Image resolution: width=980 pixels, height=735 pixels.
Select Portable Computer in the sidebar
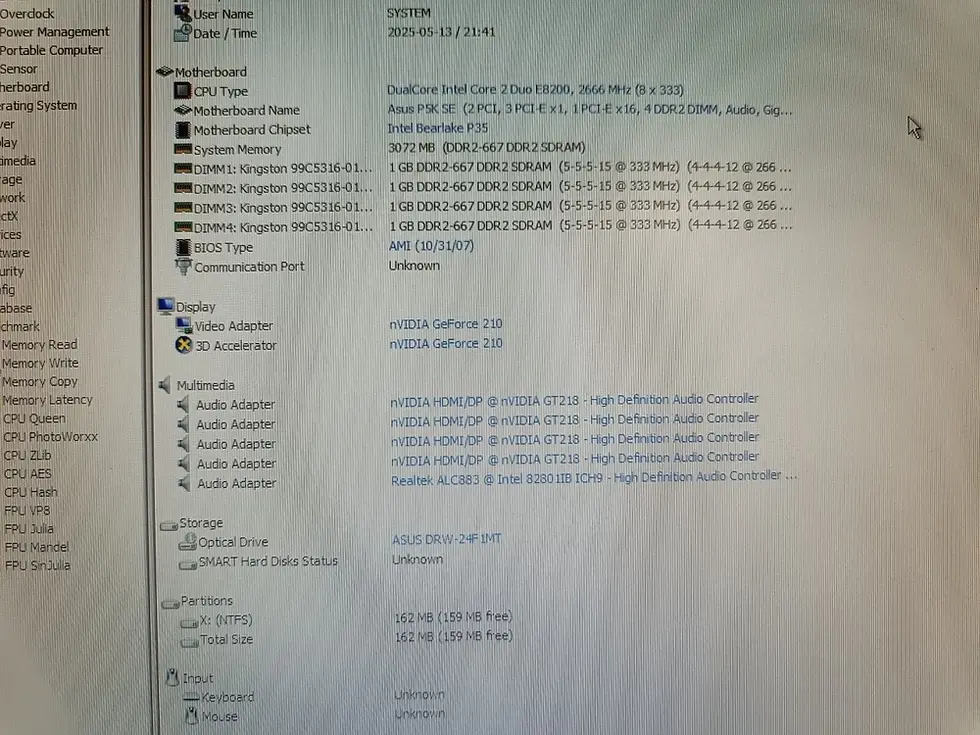51,50
